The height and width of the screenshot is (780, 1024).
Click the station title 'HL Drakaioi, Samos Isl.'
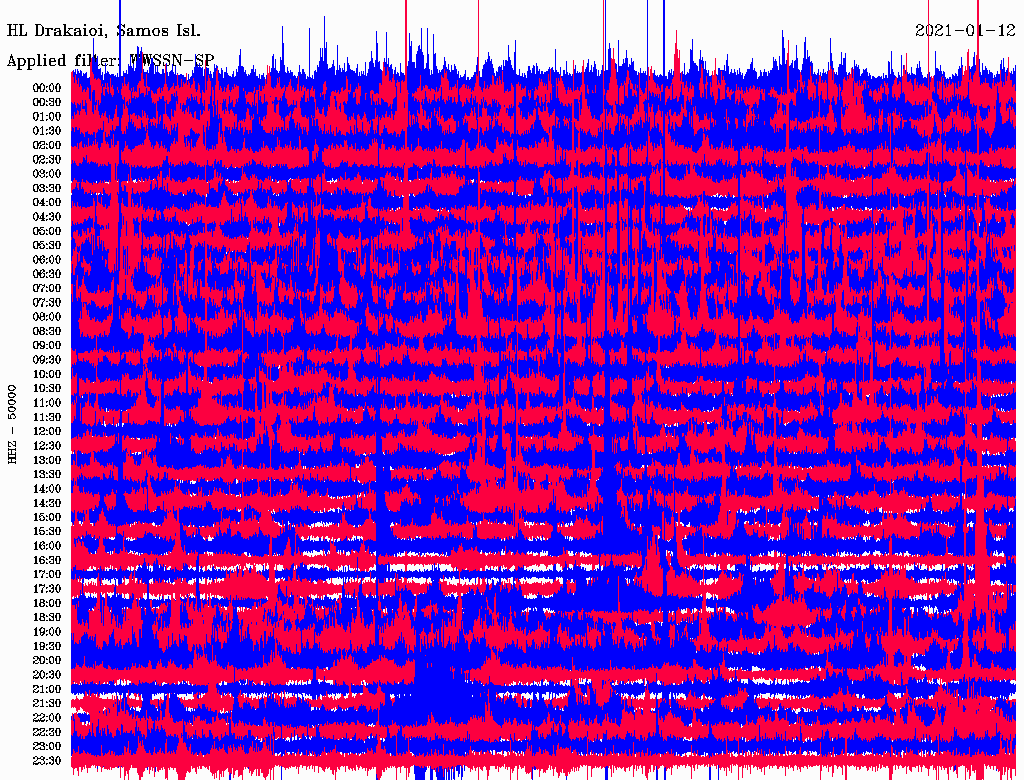point(103,31)
